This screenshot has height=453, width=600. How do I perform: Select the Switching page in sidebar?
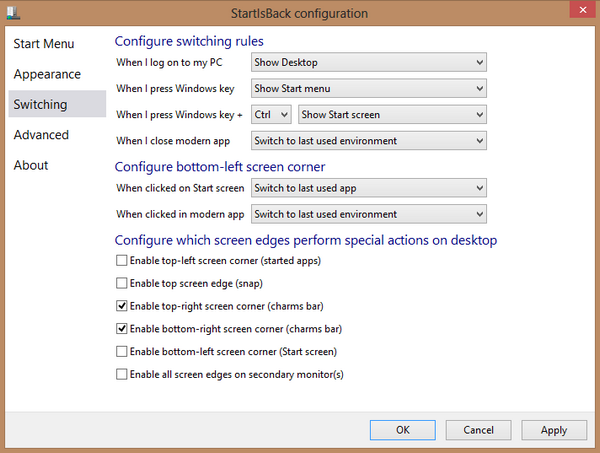57,104
